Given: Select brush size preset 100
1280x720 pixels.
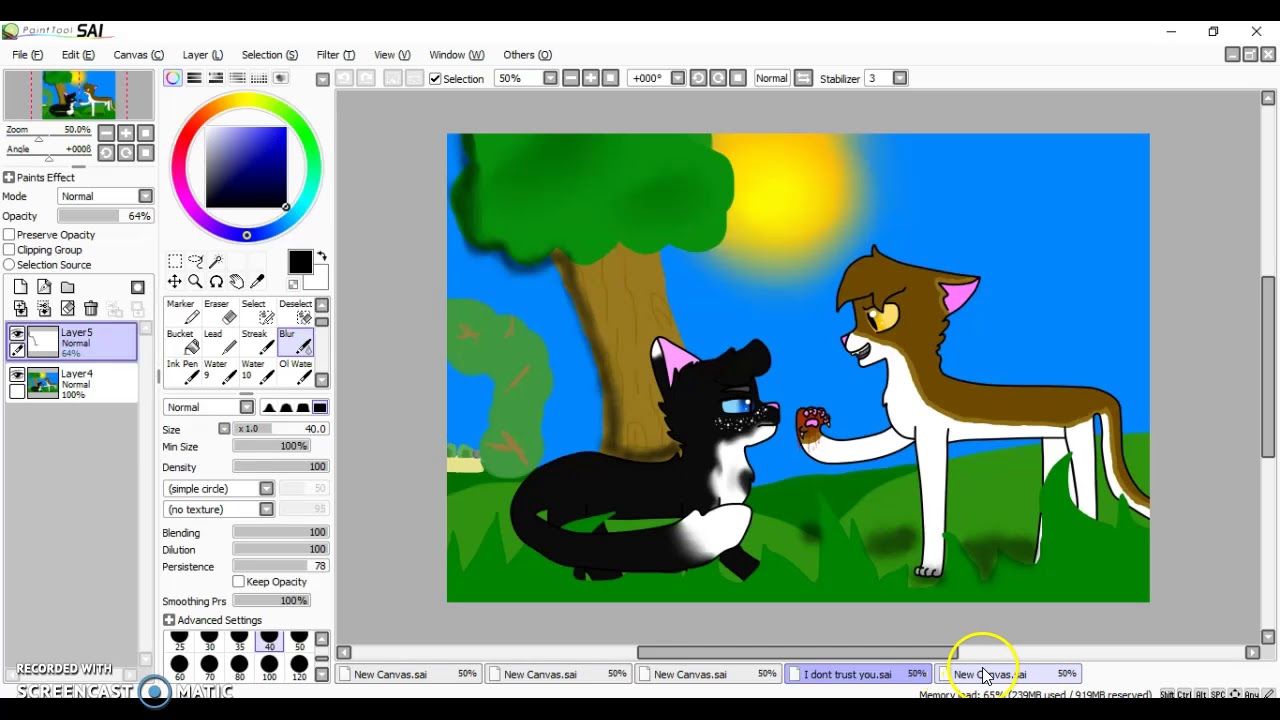Looking at the screenshot, I should 269,669.
